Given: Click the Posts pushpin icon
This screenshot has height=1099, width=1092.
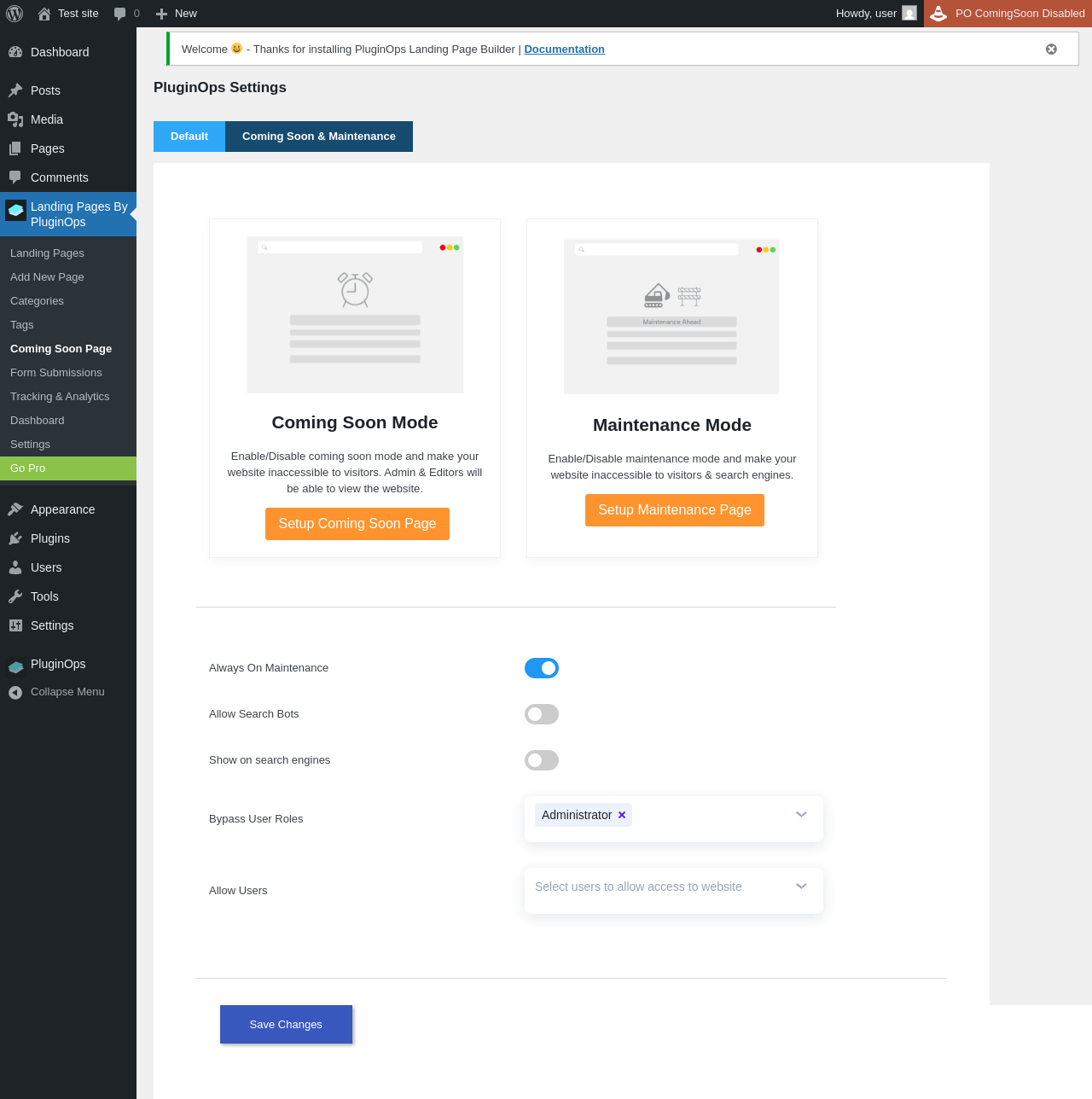Looking at the screenshot, I should pos(15,90).
